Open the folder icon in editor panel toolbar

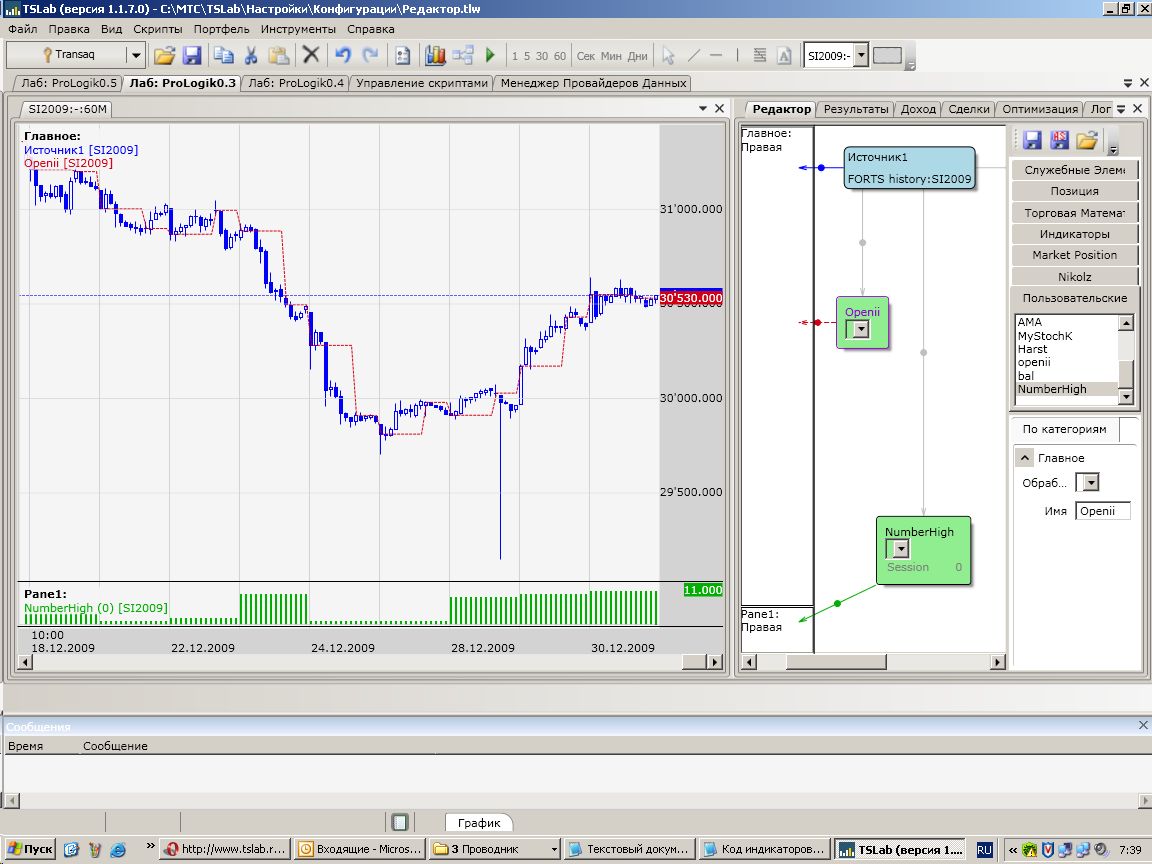1087,140
